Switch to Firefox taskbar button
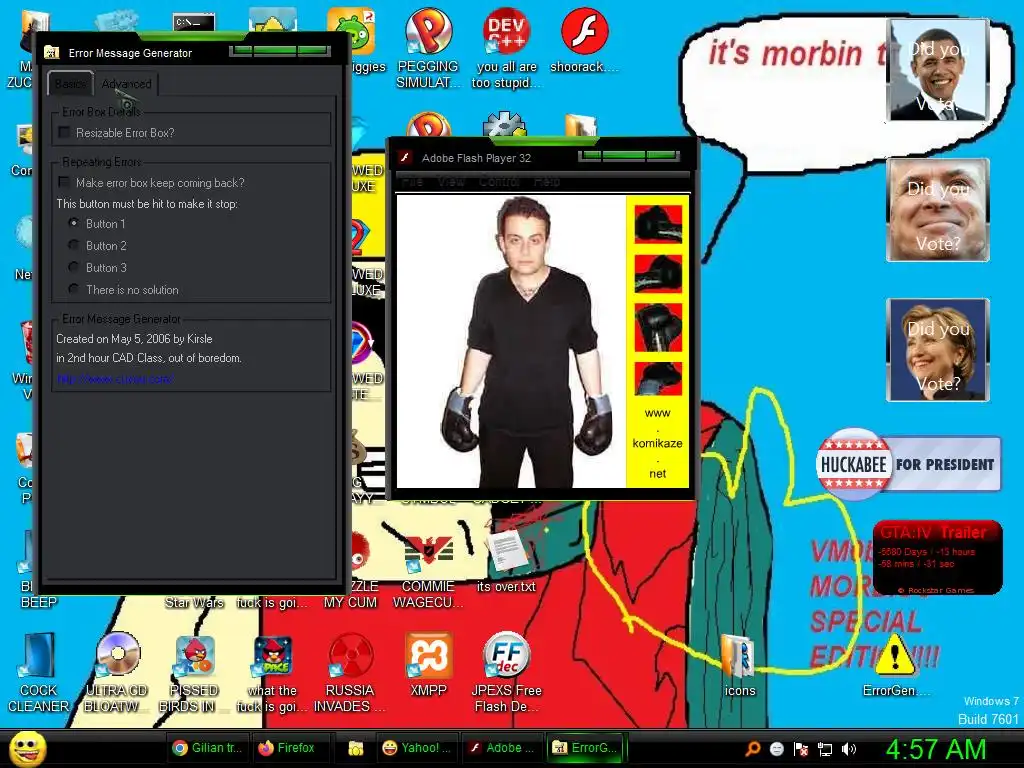The image size is (1024, 768). click(286, 748)
